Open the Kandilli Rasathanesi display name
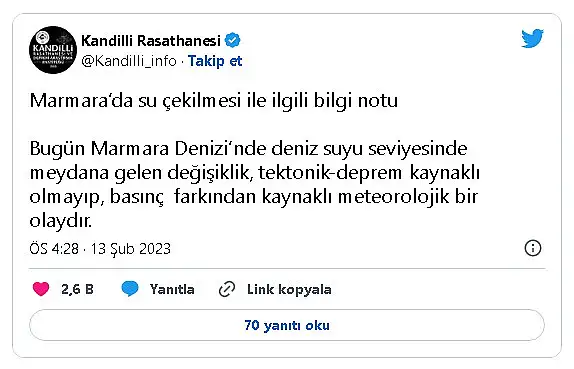 click(151, 41)
